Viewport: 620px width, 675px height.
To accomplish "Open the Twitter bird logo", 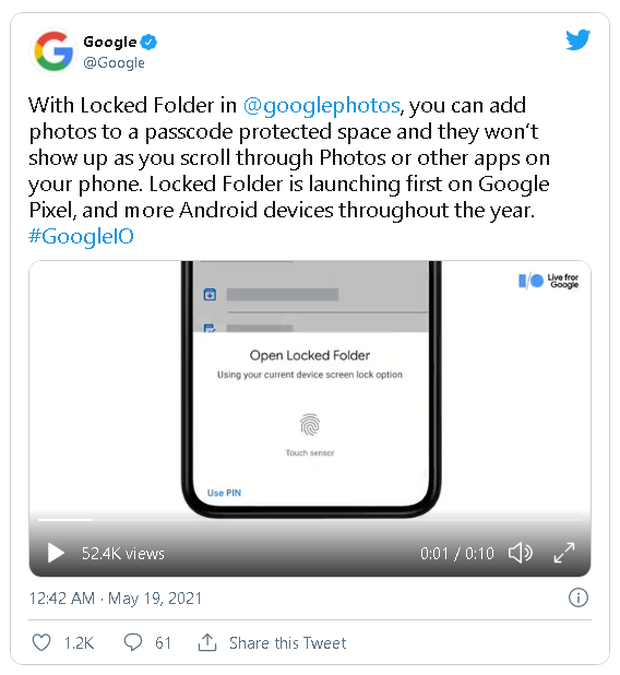I will tap(577, 41).
